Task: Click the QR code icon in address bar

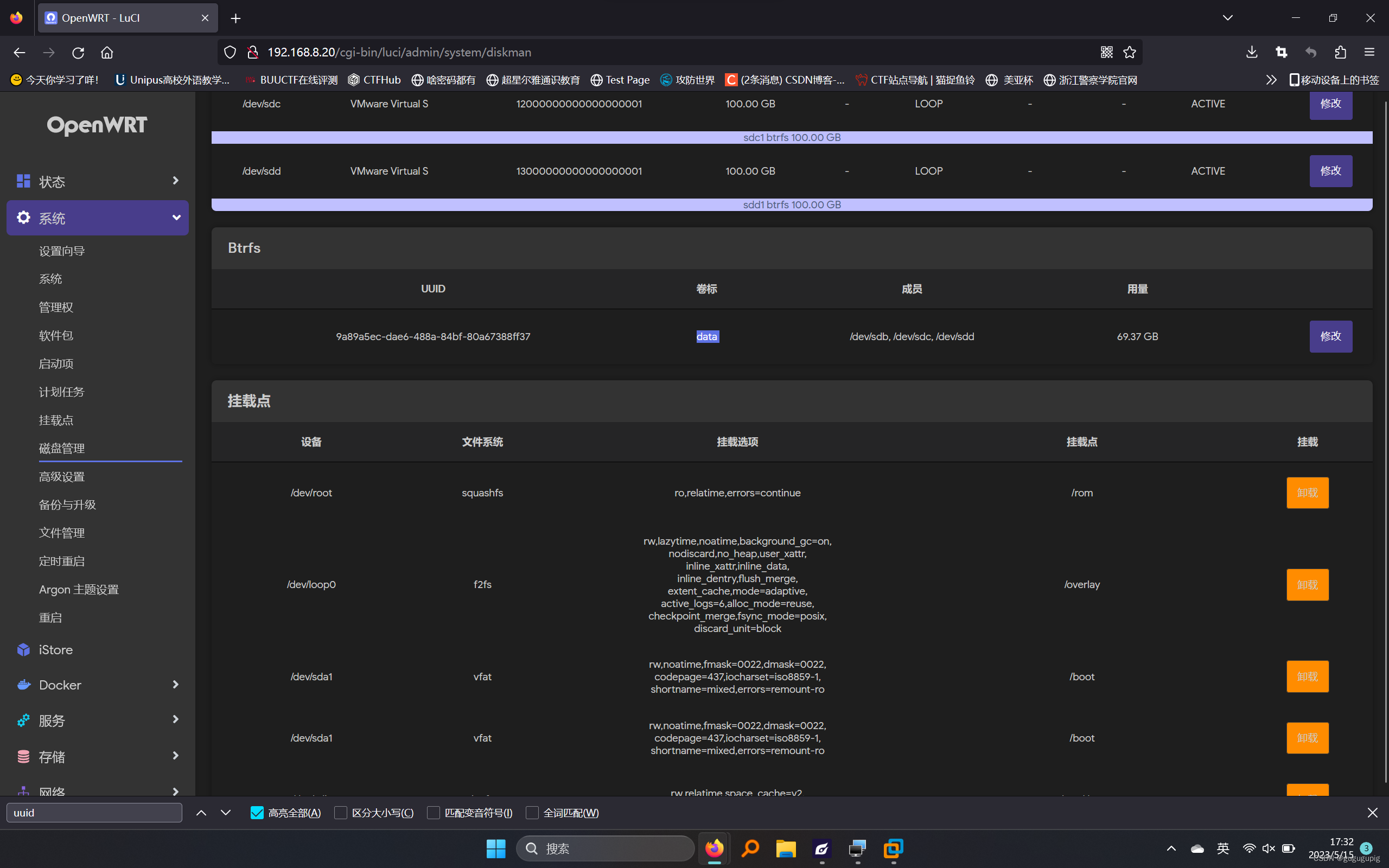Action: (x=1107, y=52)
